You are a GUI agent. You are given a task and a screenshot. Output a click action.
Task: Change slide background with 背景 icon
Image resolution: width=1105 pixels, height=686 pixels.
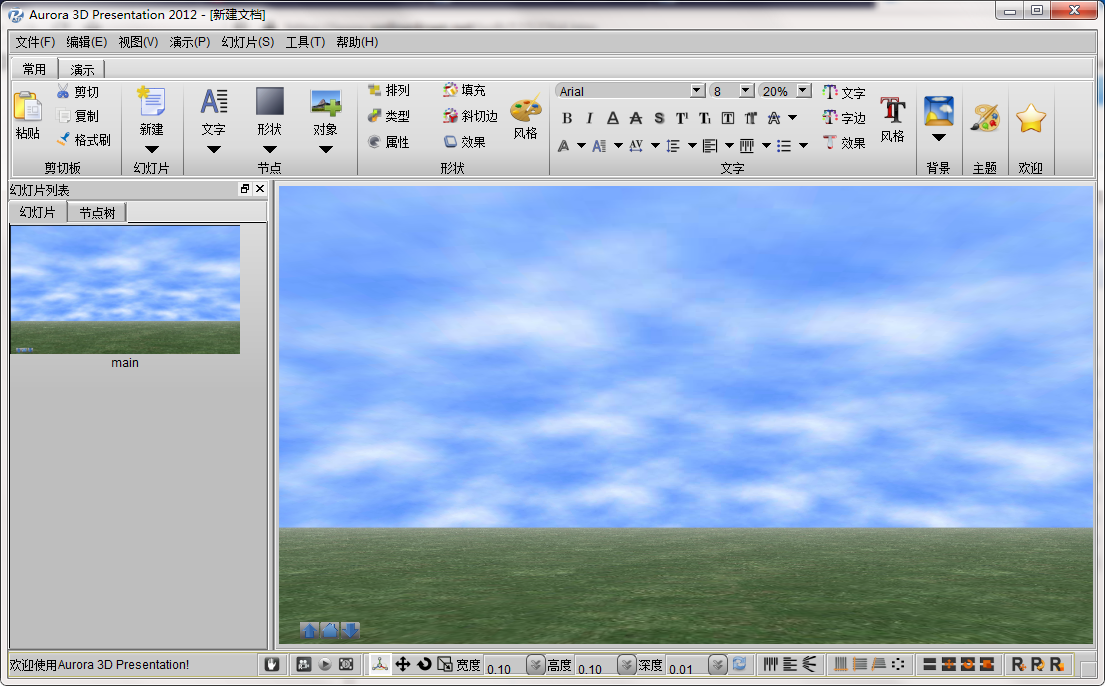[x=938, y=112]
